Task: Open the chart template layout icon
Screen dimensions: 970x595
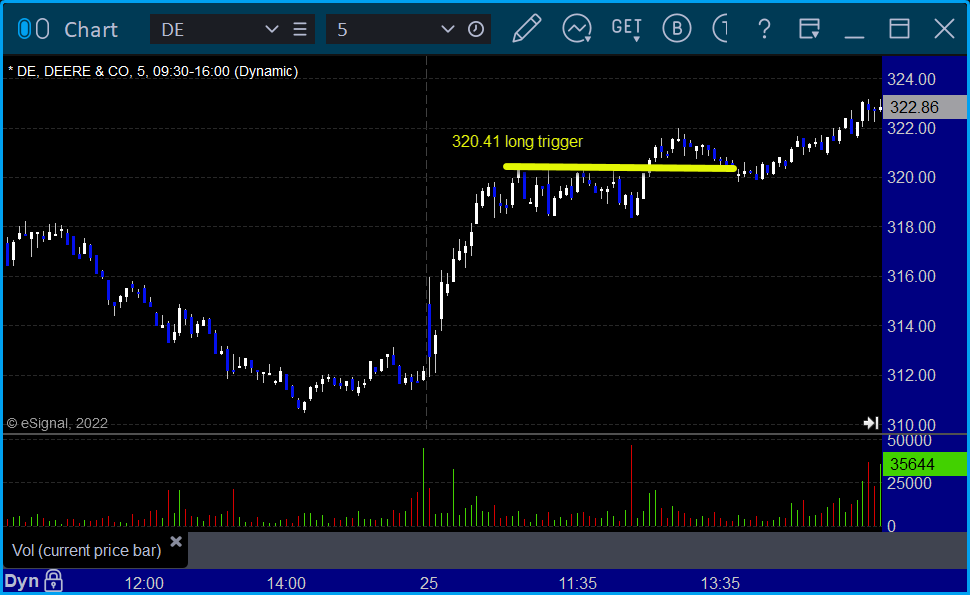Action: (x=809, y=29)
